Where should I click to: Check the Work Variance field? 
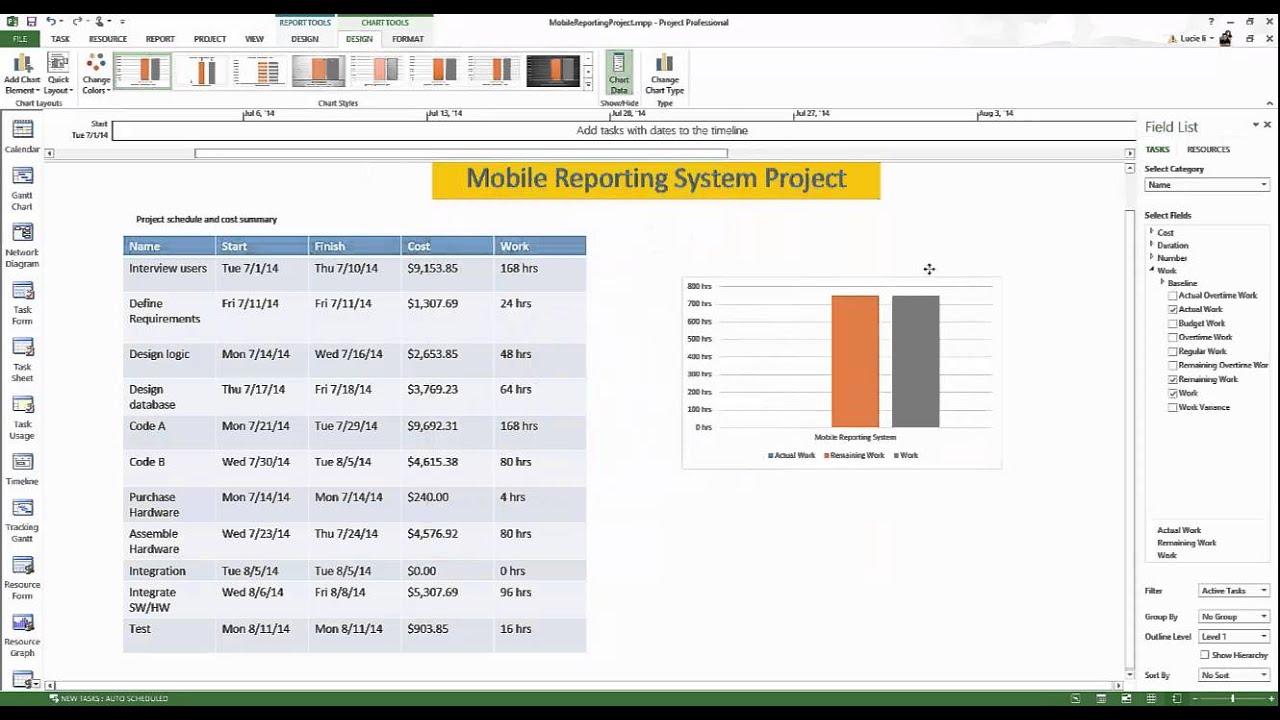pyautogui.click(x=1173, y=408)
